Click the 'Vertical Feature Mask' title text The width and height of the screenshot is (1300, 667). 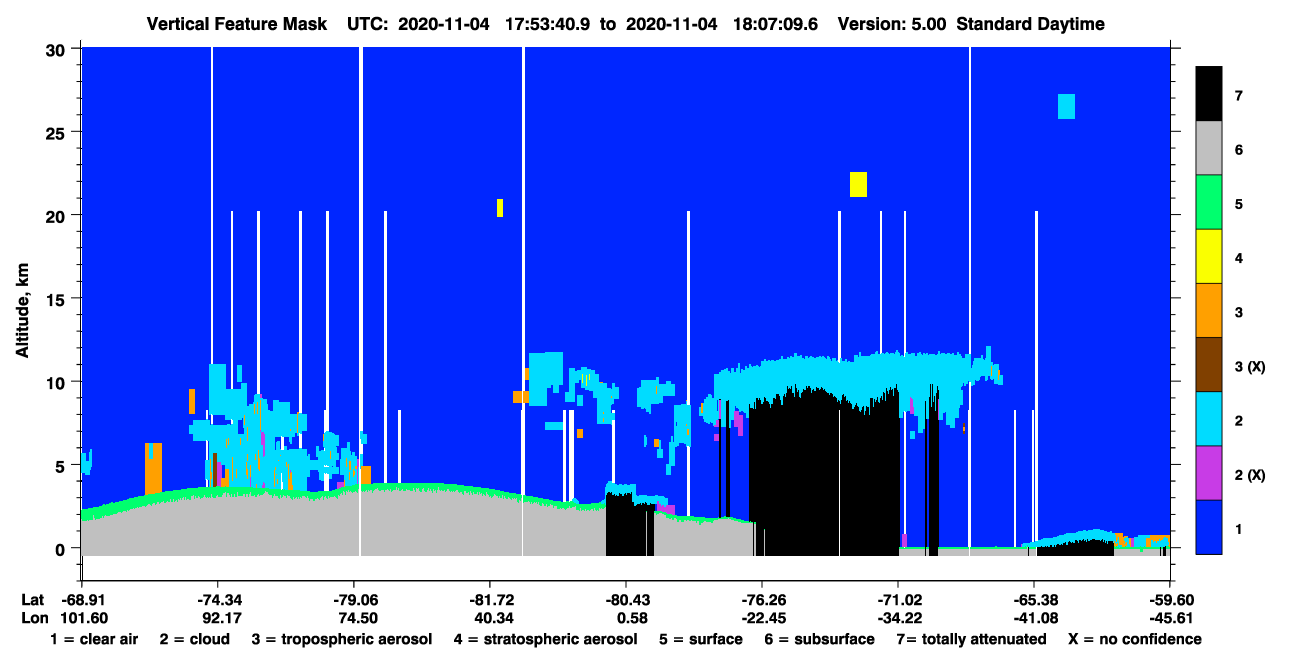tap(236, 24)
